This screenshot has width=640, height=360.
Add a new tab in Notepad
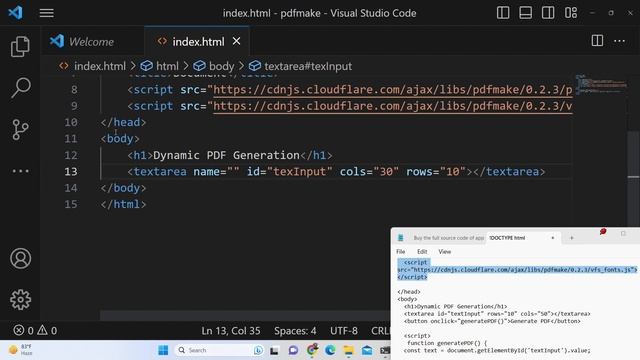[x=571, y=238]
